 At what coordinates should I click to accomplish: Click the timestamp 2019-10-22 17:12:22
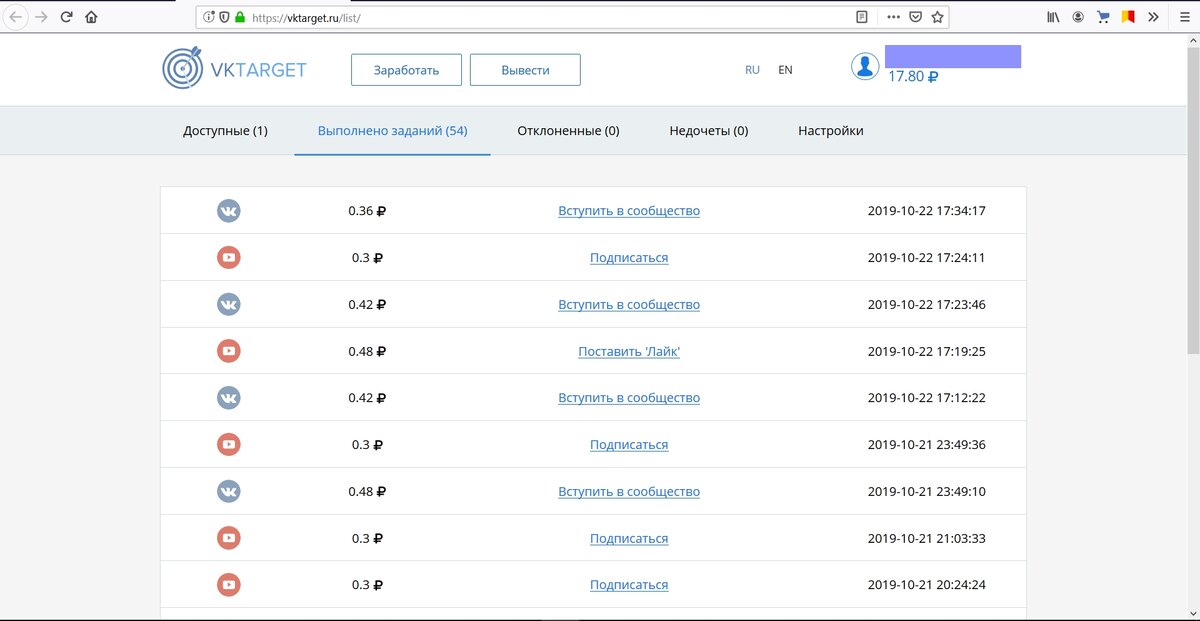[927, 398]
